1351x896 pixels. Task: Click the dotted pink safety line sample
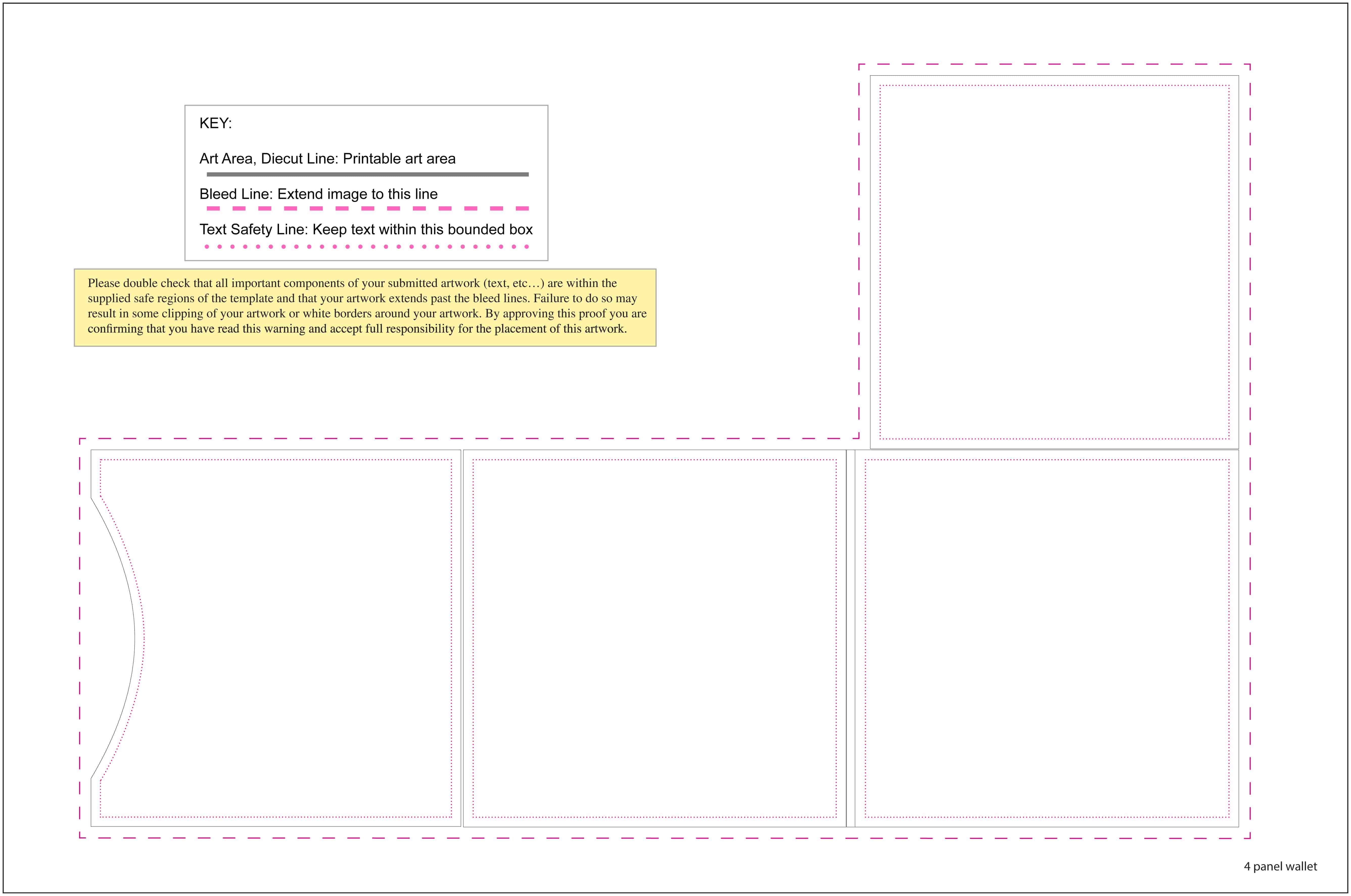[367, 247]
